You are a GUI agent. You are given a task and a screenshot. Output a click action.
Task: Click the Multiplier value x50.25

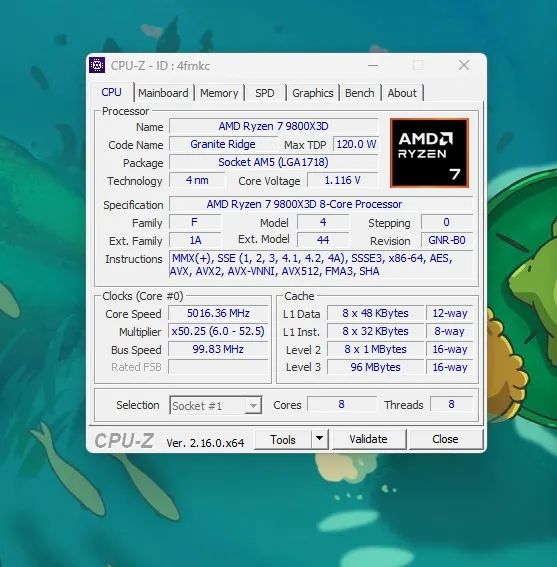point(218,331)
